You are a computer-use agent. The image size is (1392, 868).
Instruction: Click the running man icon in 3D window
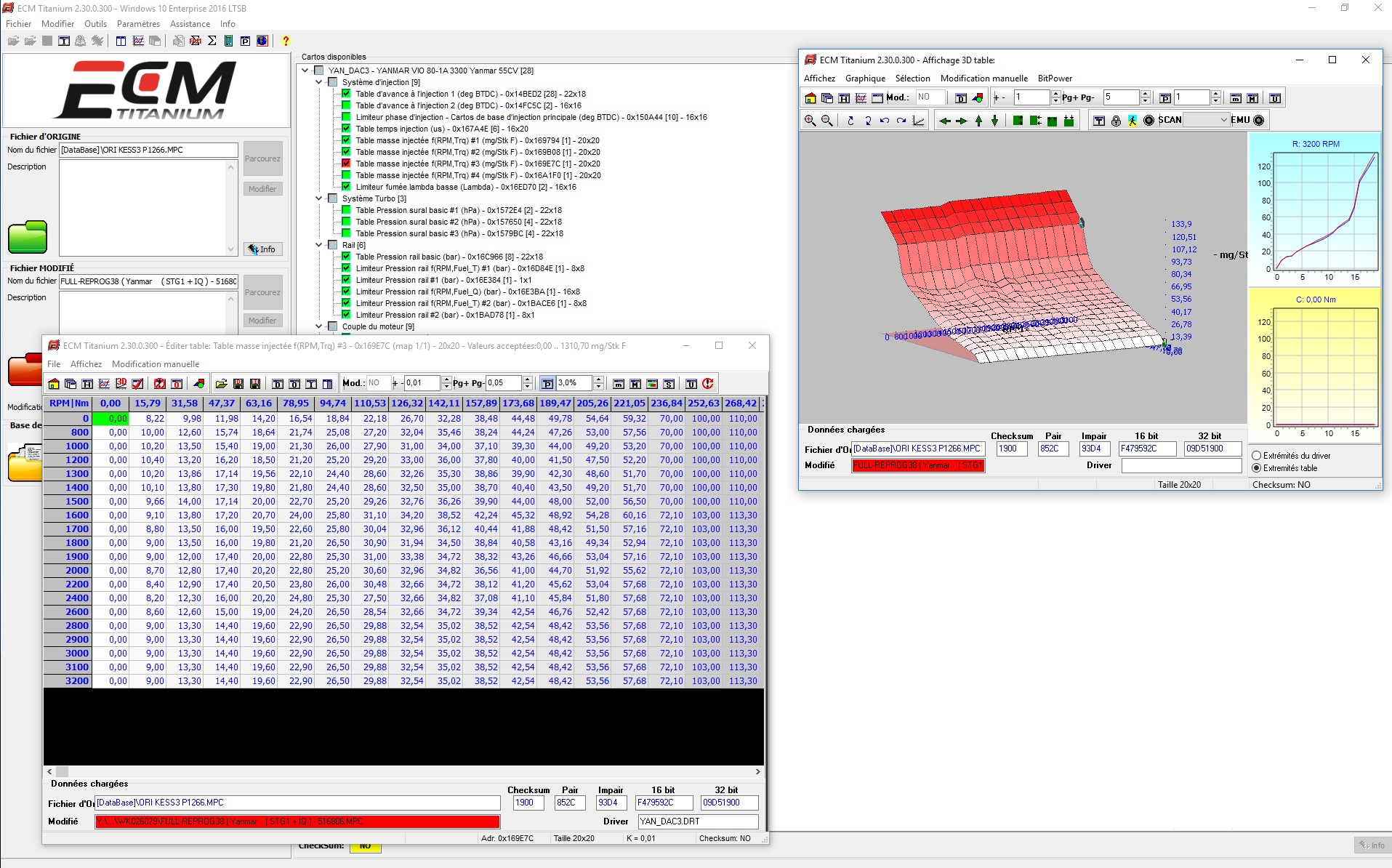(1132, 120)
